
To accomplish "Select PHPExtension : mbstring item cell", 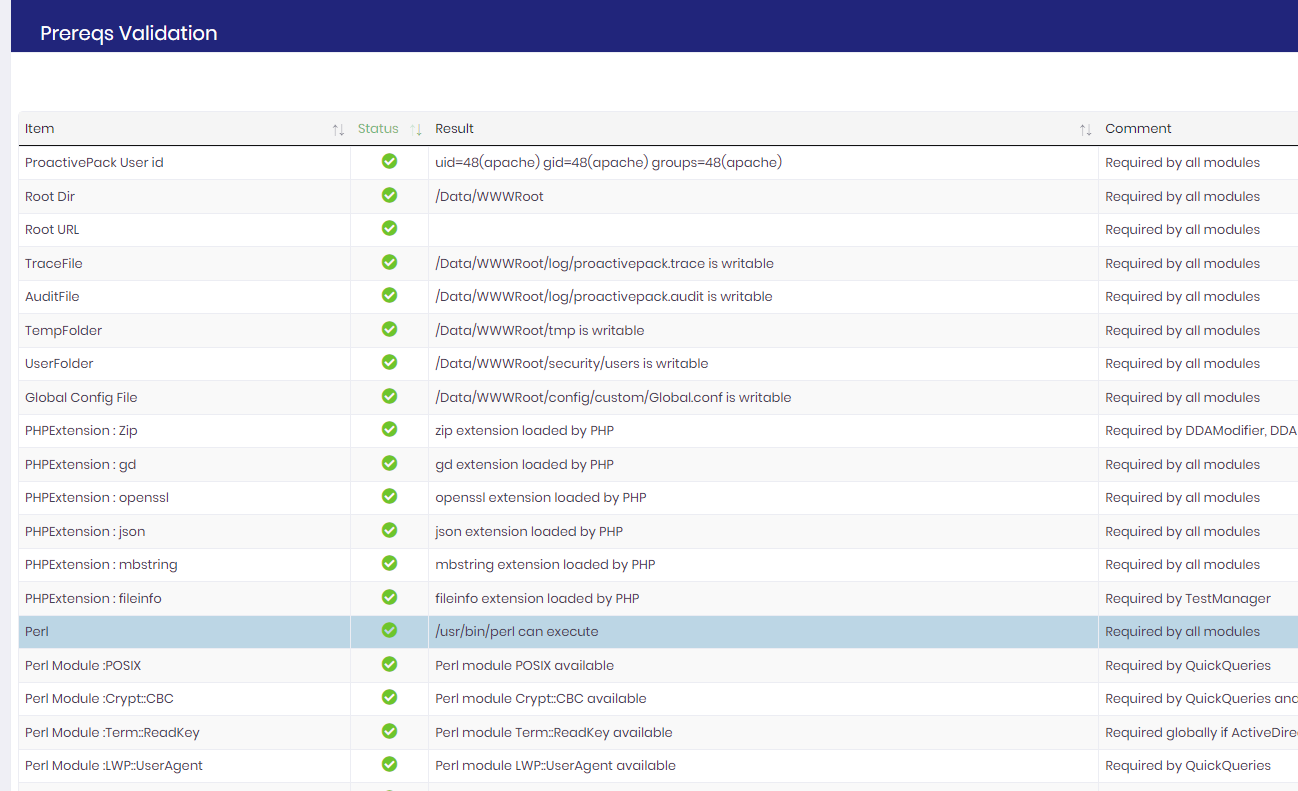I will point(184,564).
